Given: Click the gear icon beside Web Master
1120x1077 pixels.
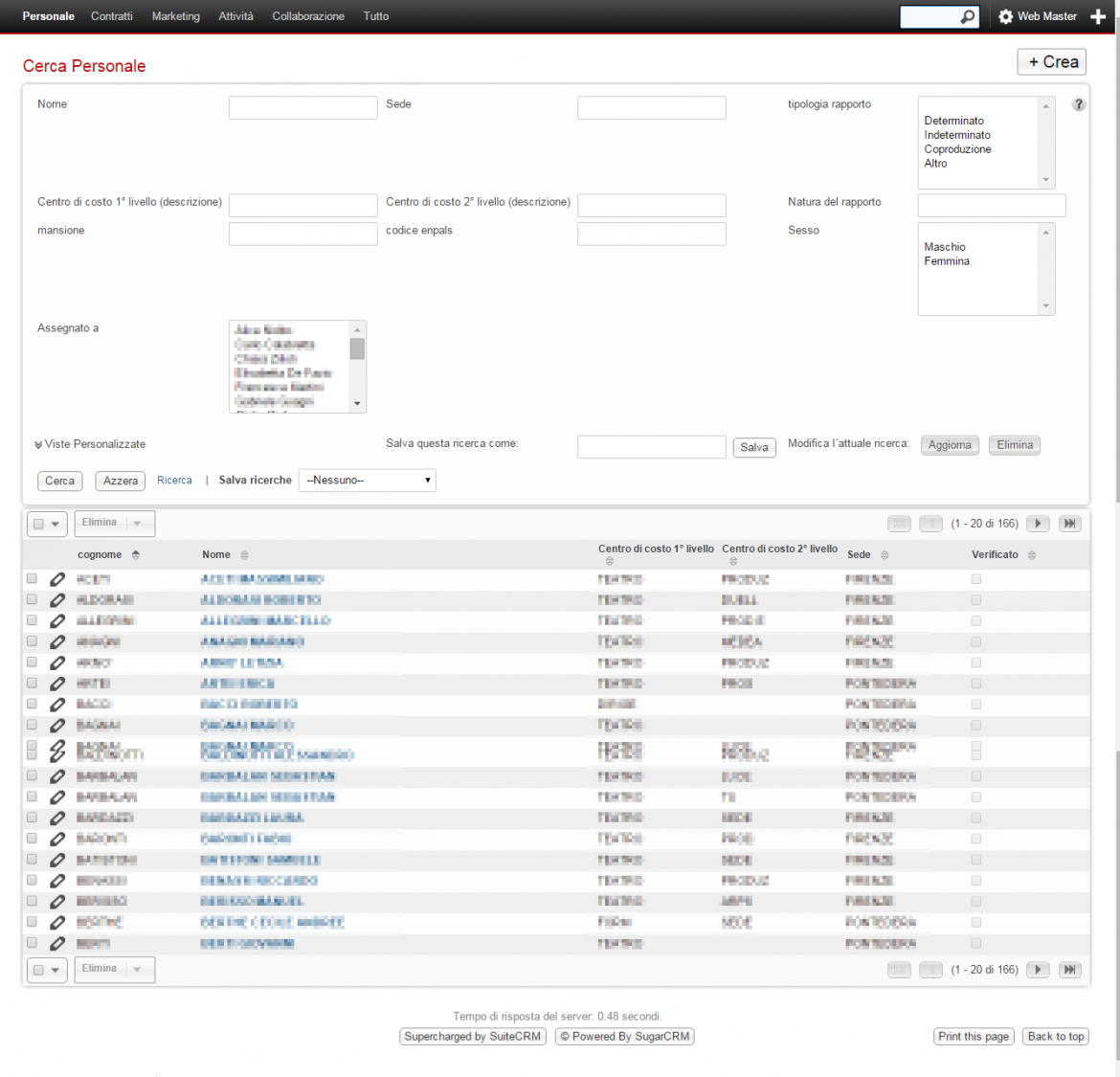Looking at the screenshot, I should point(1006,16).
